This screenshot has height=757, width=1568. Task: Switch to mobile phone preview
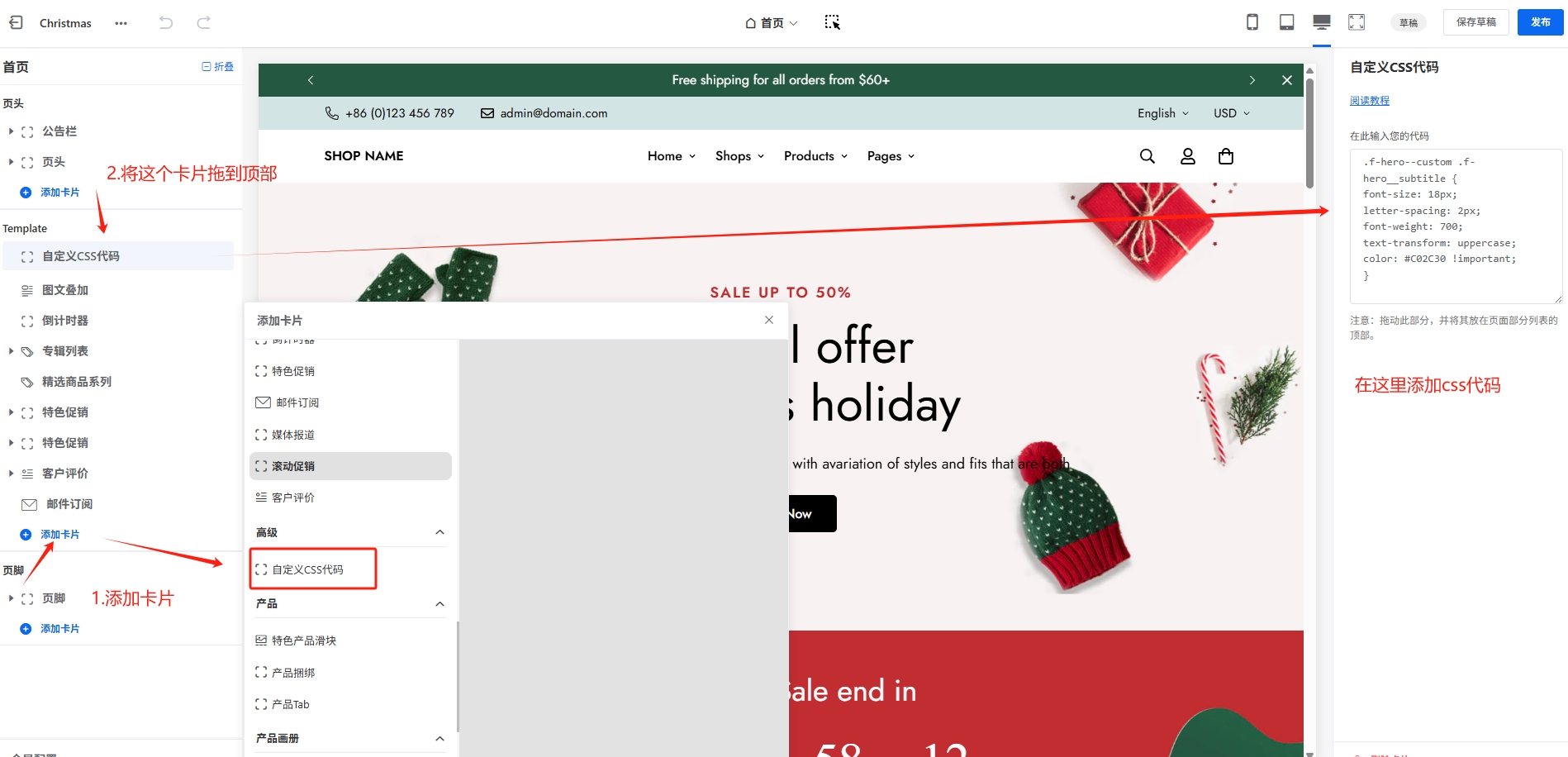(1252, 22)
